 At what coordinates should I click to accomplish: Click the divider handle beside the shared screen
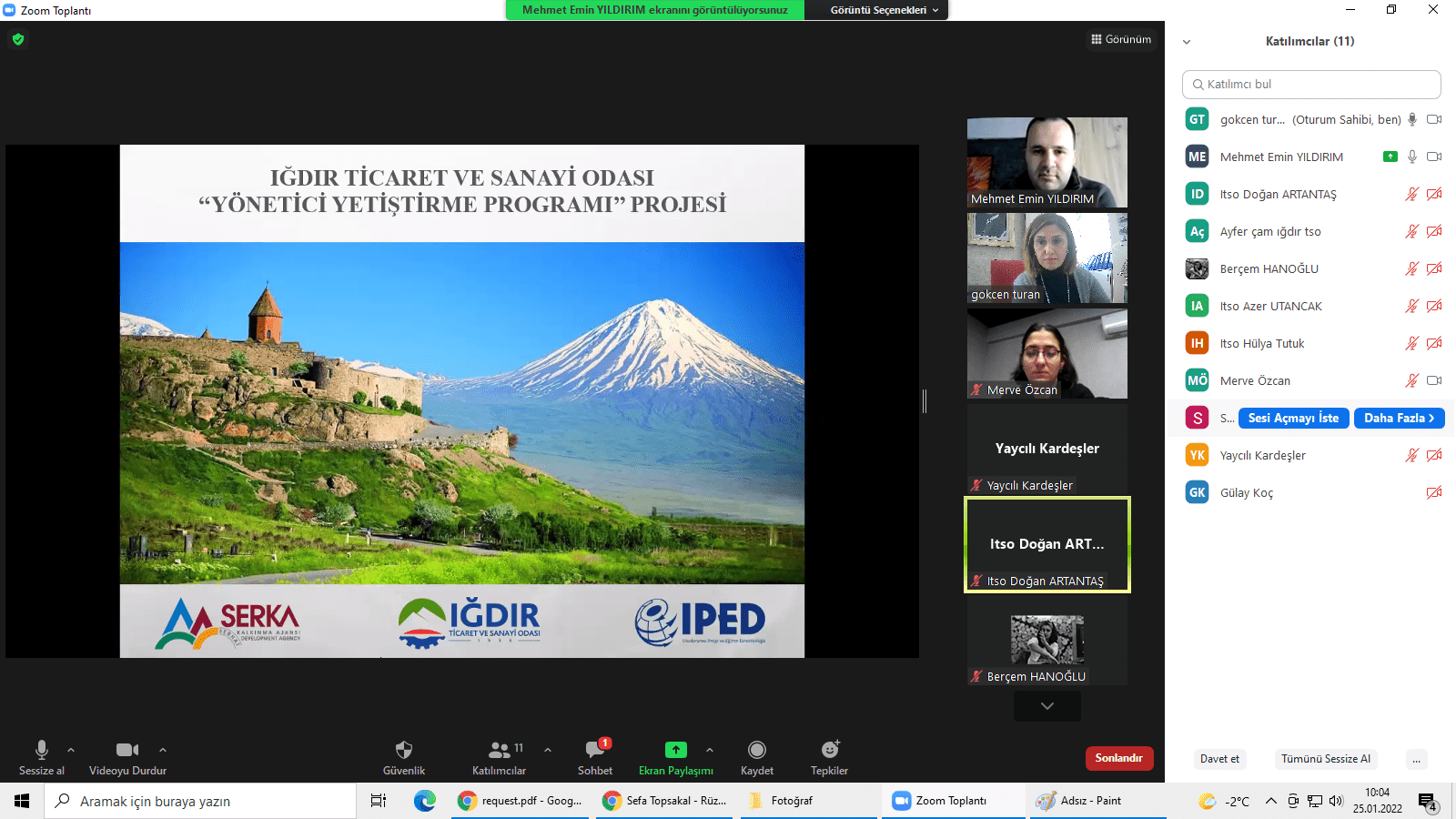925,401
